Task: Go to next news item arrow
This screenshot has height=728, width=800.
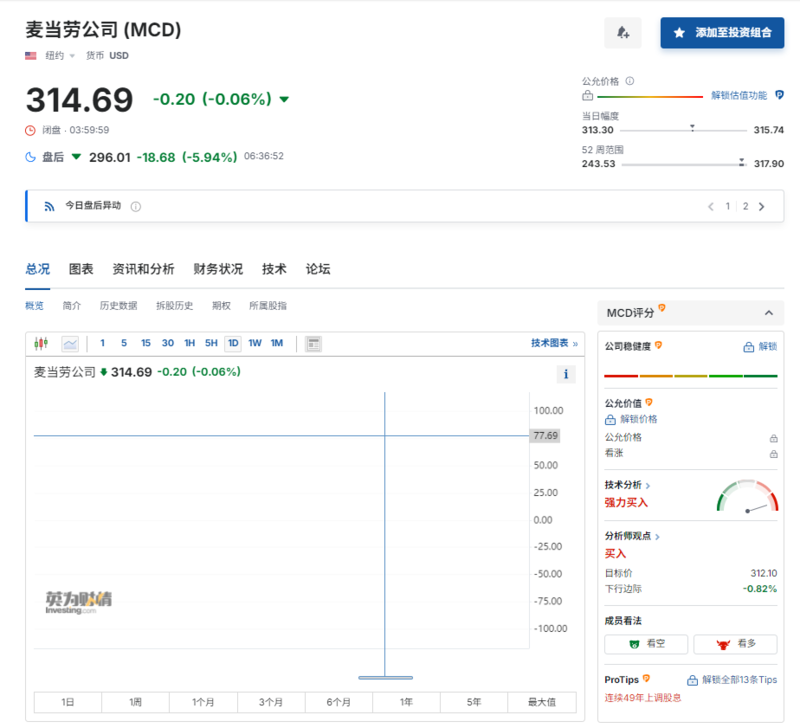Action: click(x=762, y=207)
